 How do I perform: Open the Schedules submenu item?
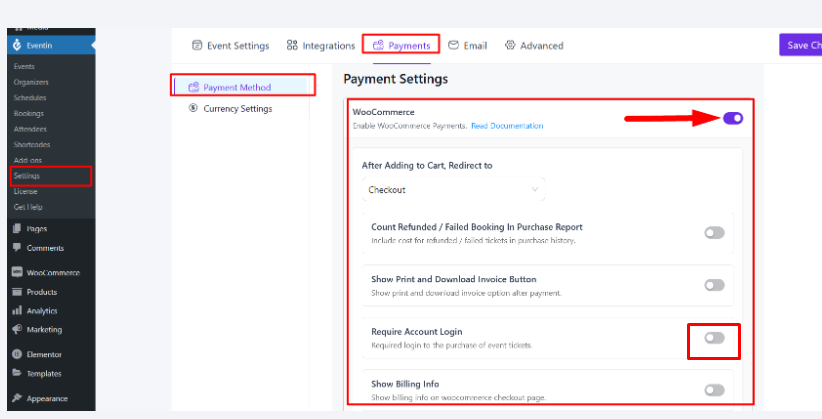tap(30, 98)
